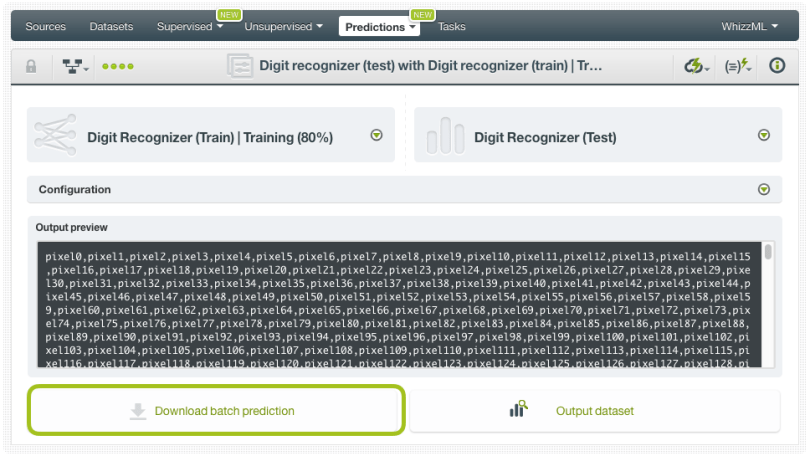Image resolution: width=810 pixels, height=456 pixels.
Task: Click the neural network model icon
Action: point(55,136)
